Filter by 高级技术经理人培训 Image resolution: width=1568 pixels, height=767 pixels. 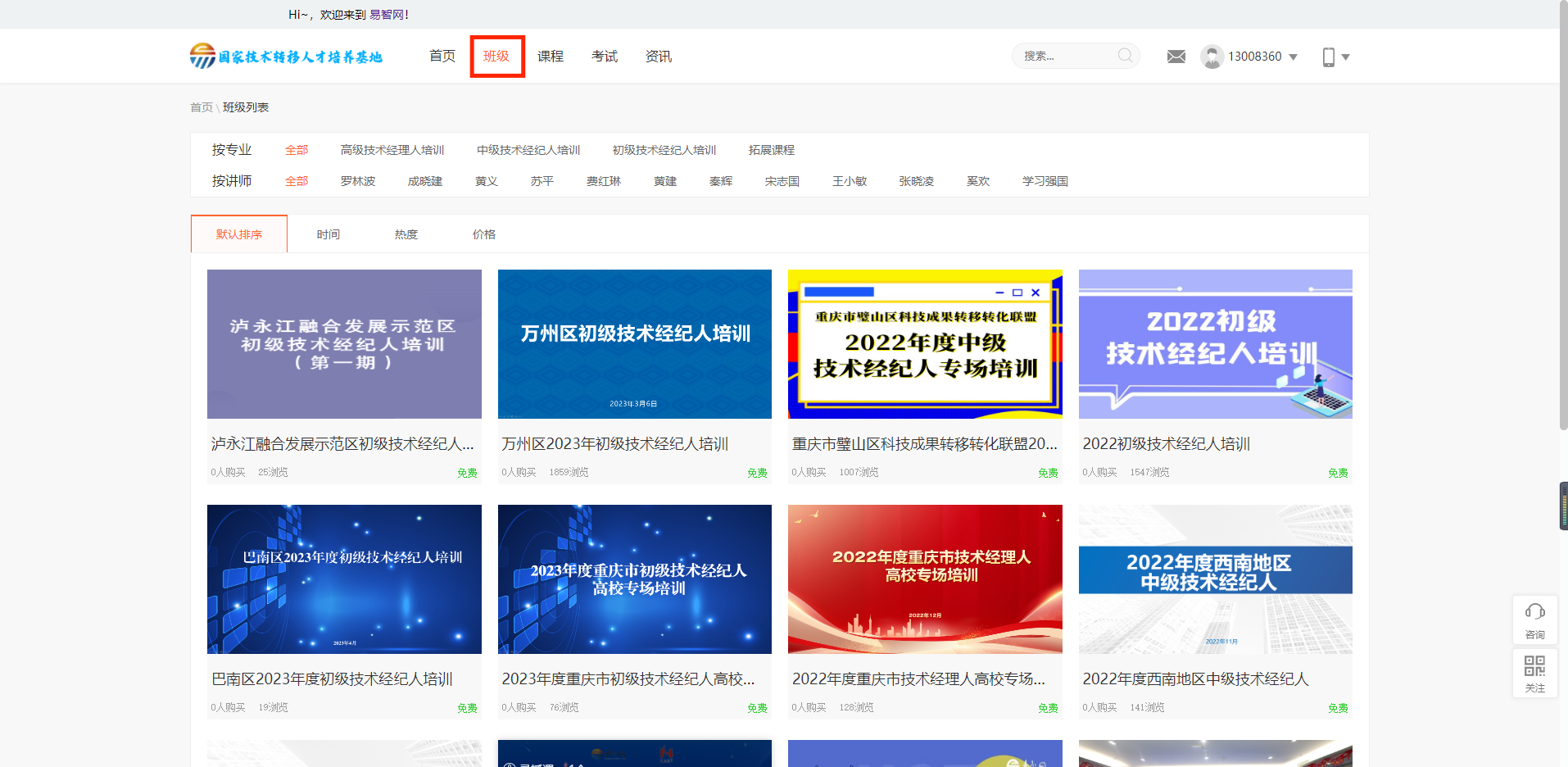tap(392, 150)
